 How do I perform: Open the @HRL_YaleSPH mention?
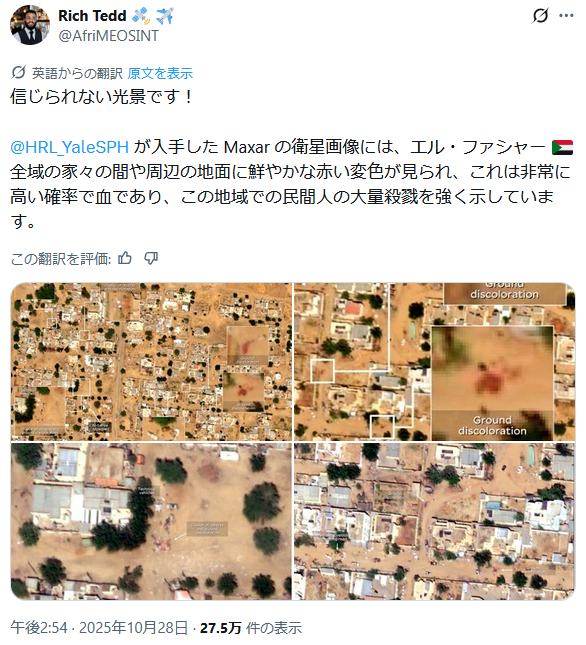[x=69, y=147]
